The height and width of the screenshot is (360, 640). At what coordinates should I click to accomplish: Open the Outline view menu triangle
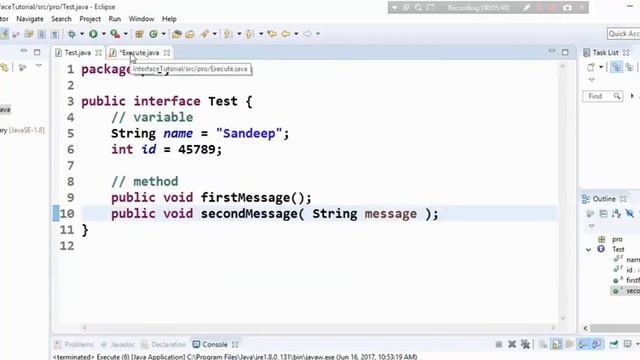click(x=591, y=226)
